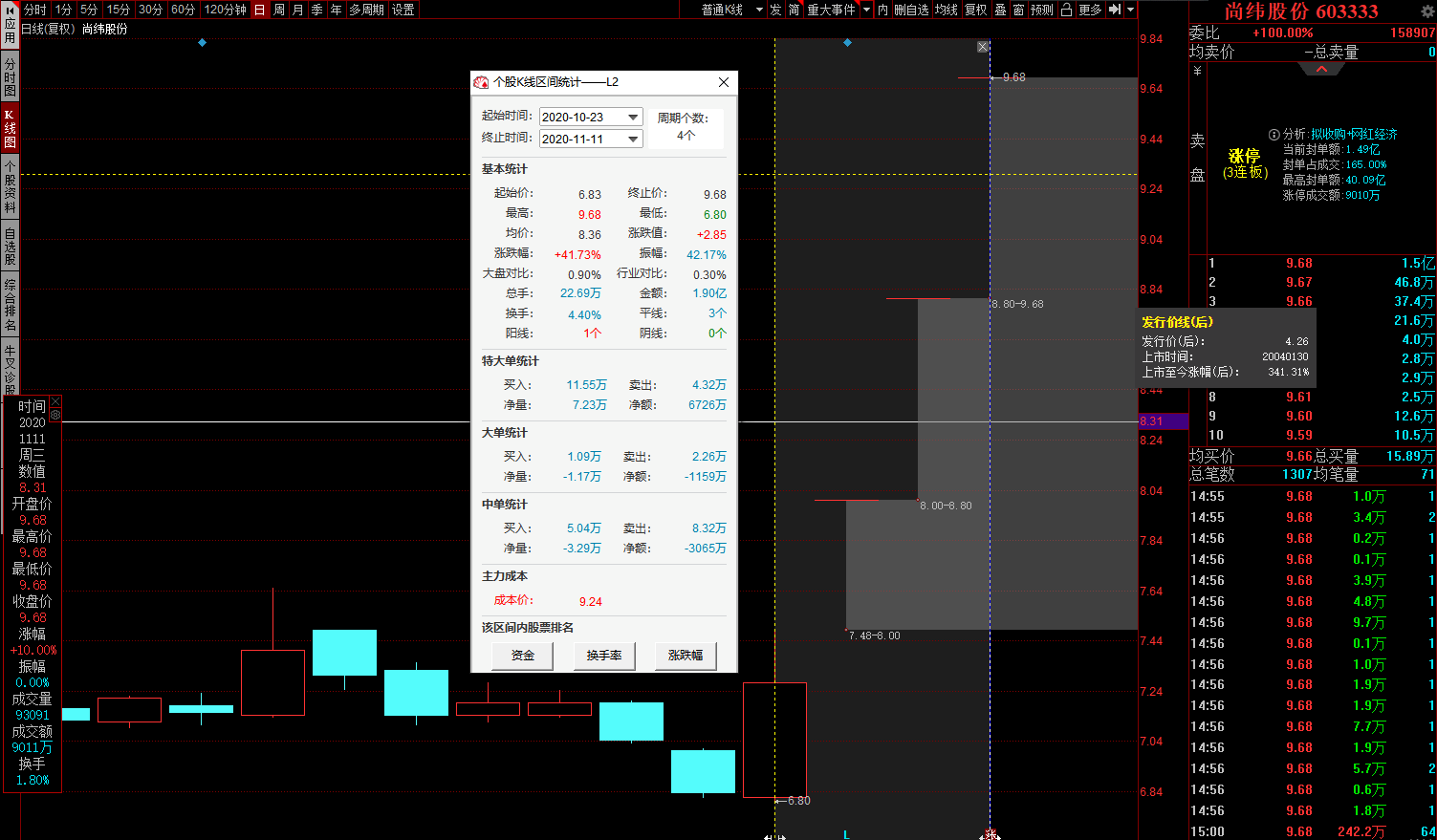Click the blue diamond marker above the shaded range
Viewport: 1437px width, 840px height.
click(x=847, y=43)
